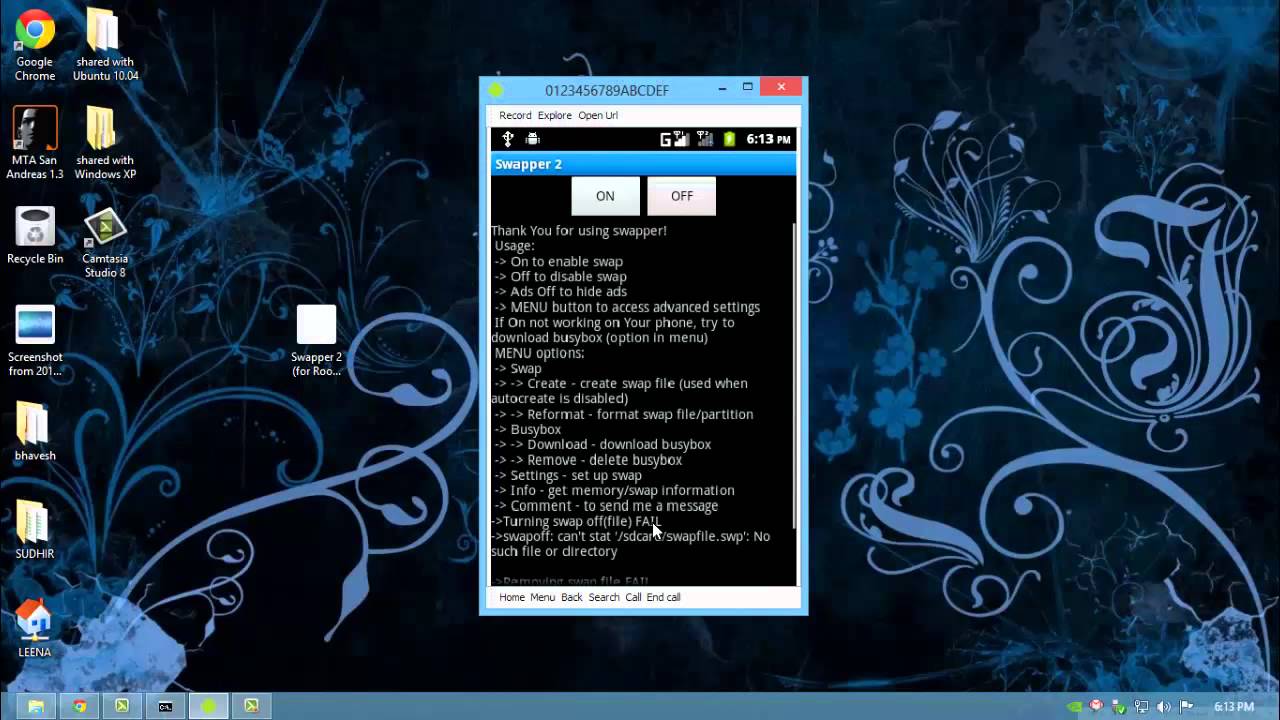Open File Explorer from the taskbar
This screenshot has height=720, width=1280.
(35, 706)
